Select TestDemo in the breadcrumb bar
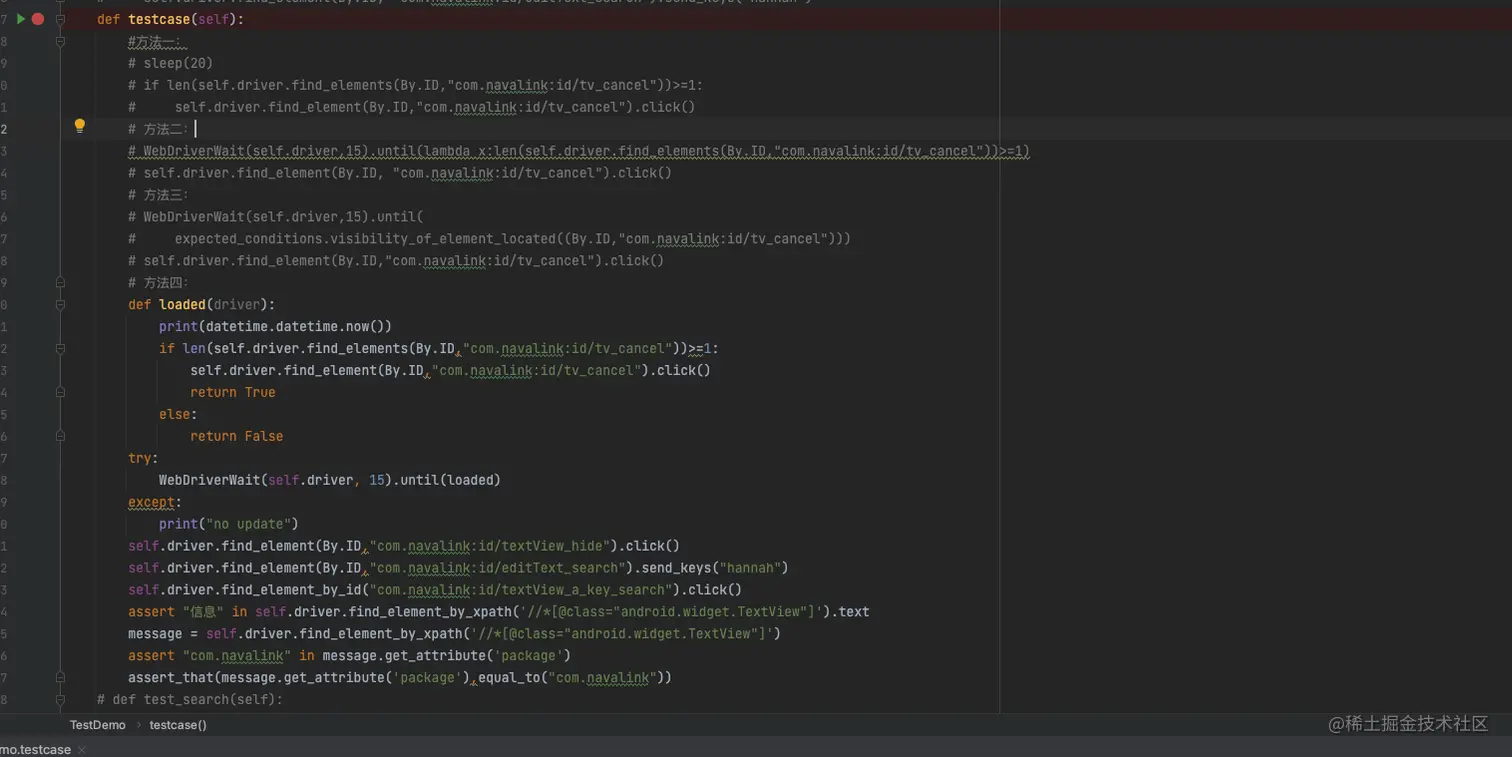This screenshot has width=1512, height=757. [97, 725]
